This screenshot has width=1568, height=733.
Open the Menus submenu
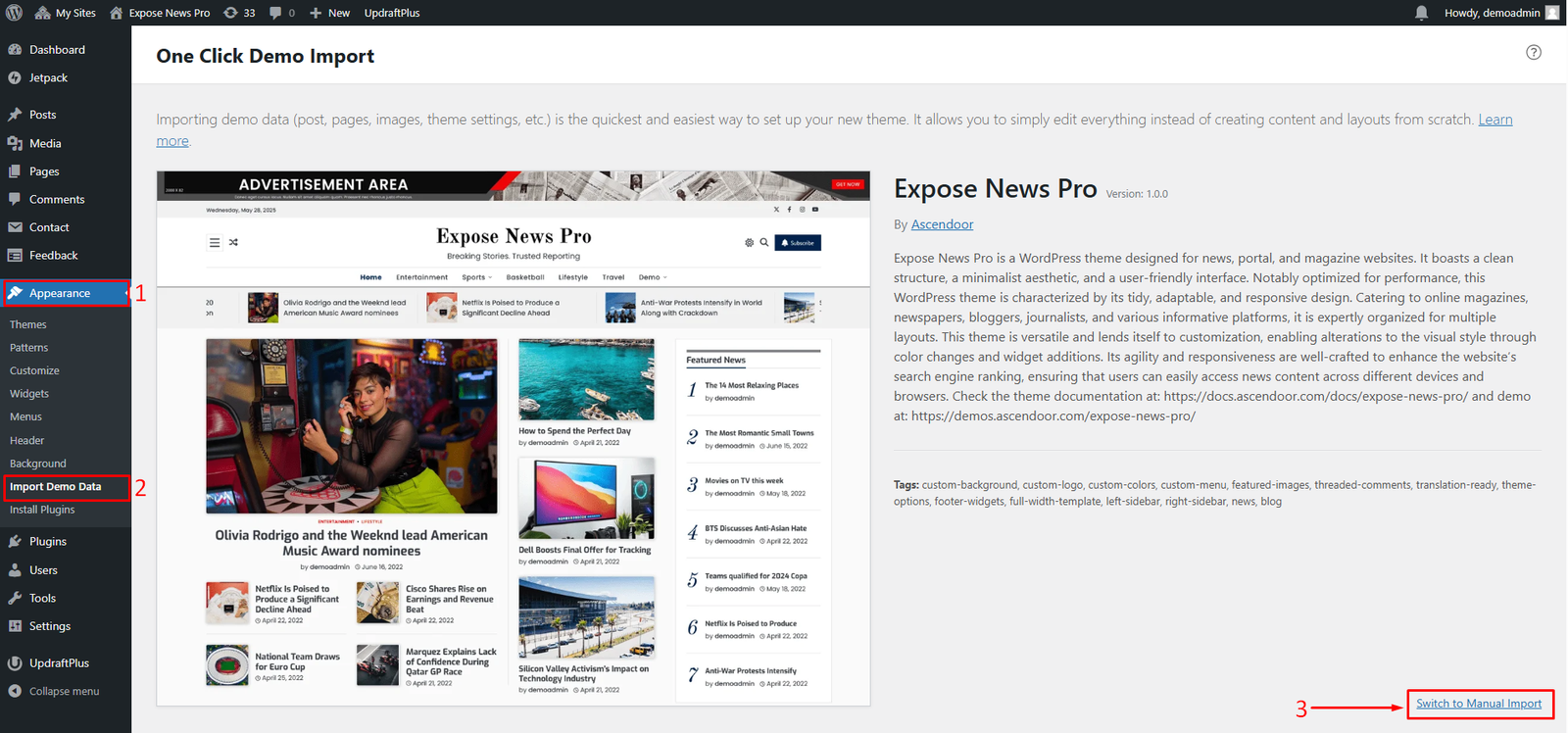point(25,417)
